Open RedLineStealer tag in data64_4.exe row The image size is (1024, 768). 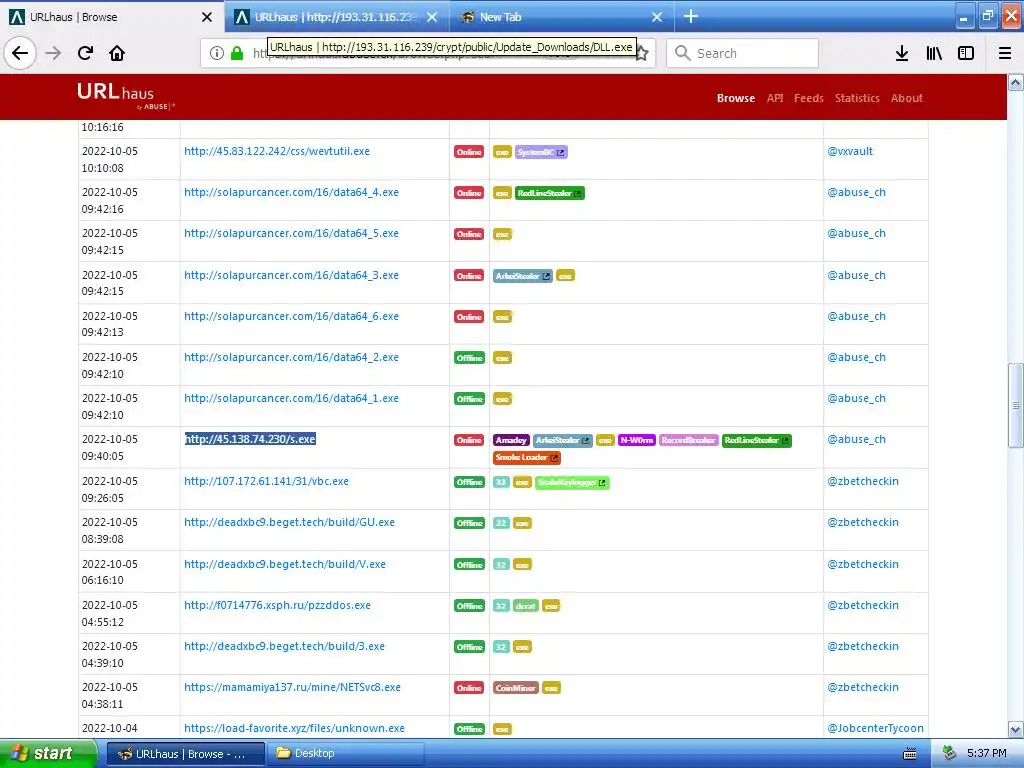(549, 193)
